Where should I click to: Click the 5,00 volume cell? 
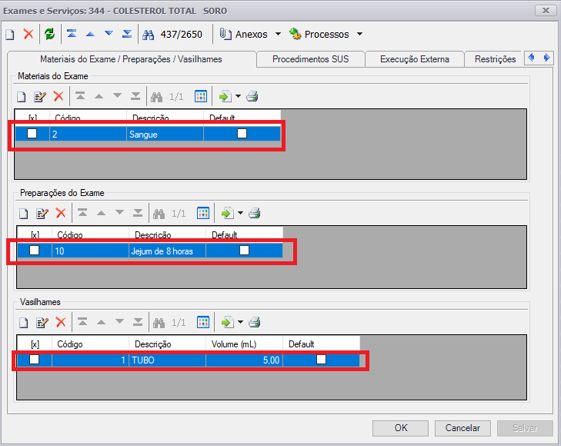[244, 360]
